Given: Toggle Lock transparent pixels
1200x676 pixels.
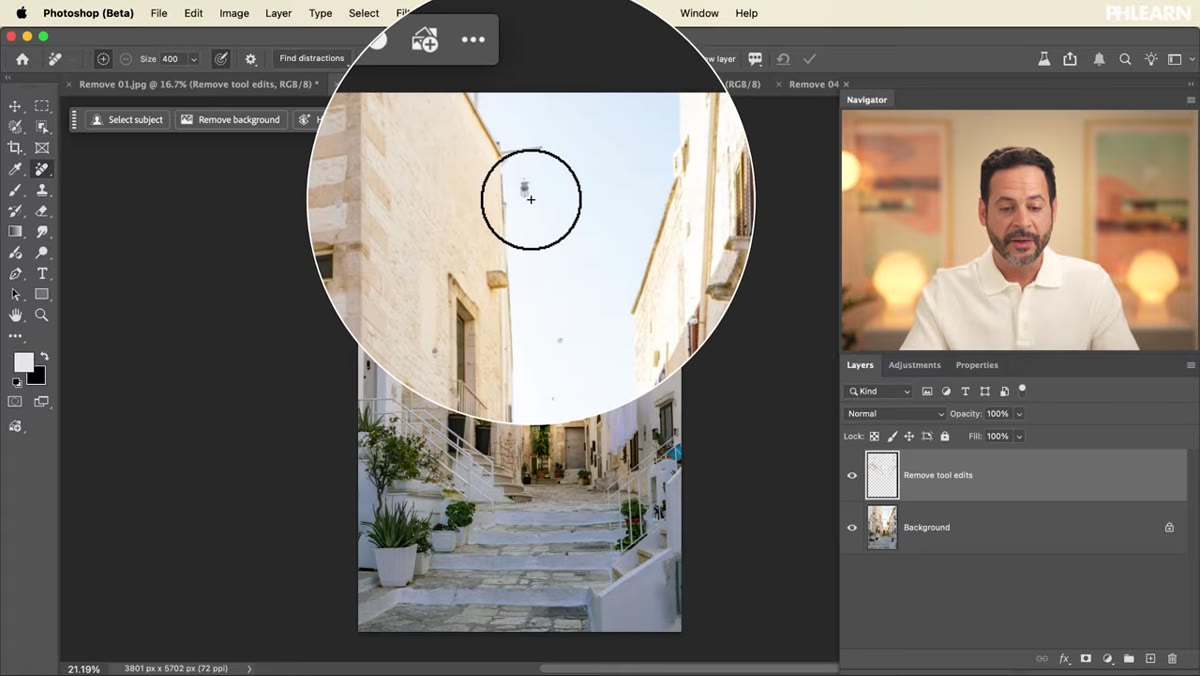Looking at the screenshot, I should [874, 436].
